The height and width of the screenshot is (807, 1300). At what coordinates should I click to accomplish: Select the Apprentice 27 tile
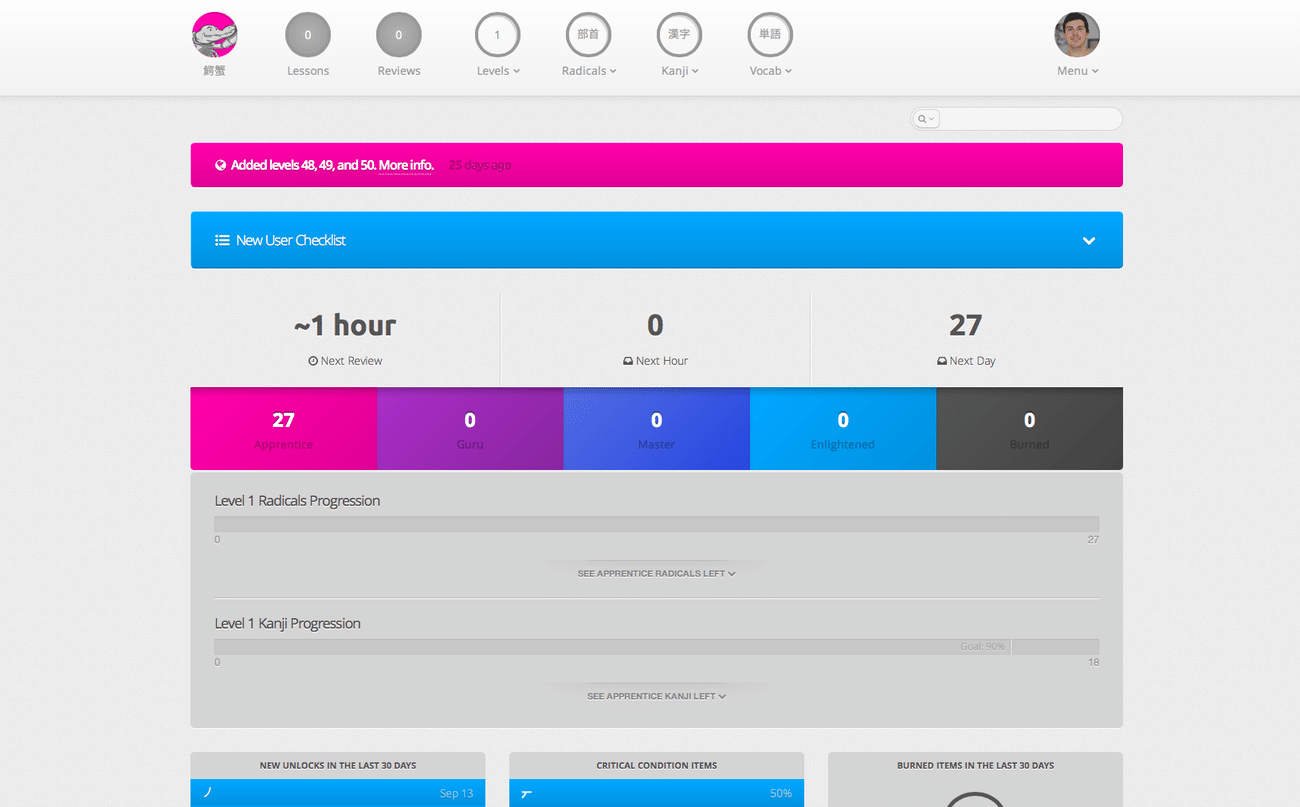pyautogui.click(x=284, y=428)
